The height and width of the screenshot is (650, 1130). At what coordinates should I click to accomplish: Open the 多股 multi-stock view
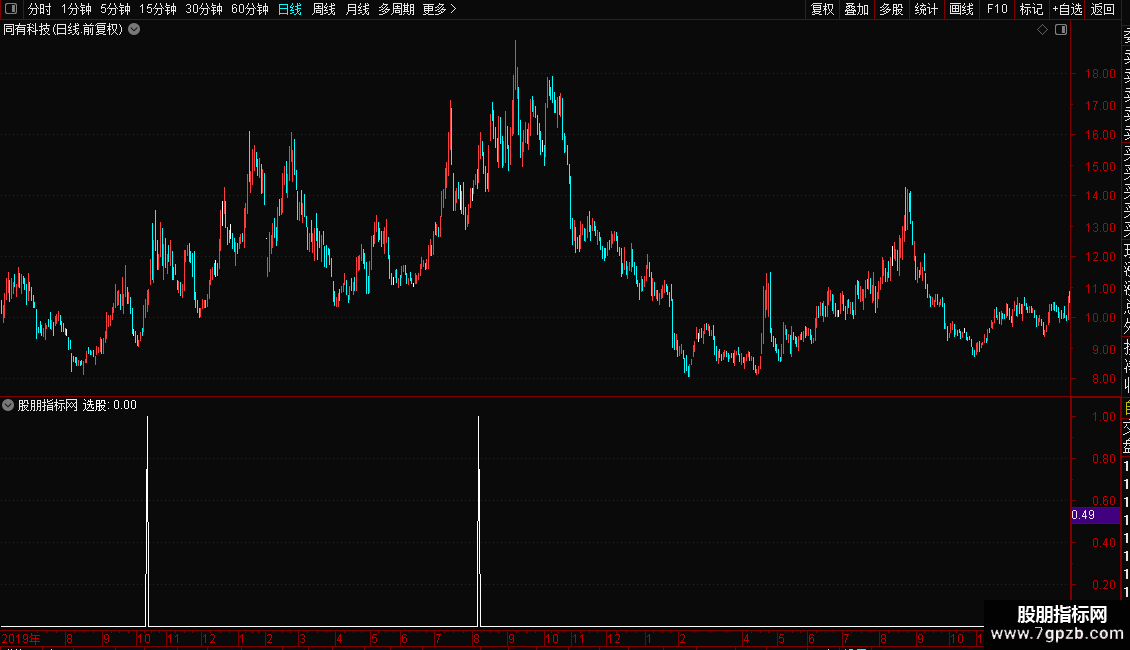tap(891, 9)
